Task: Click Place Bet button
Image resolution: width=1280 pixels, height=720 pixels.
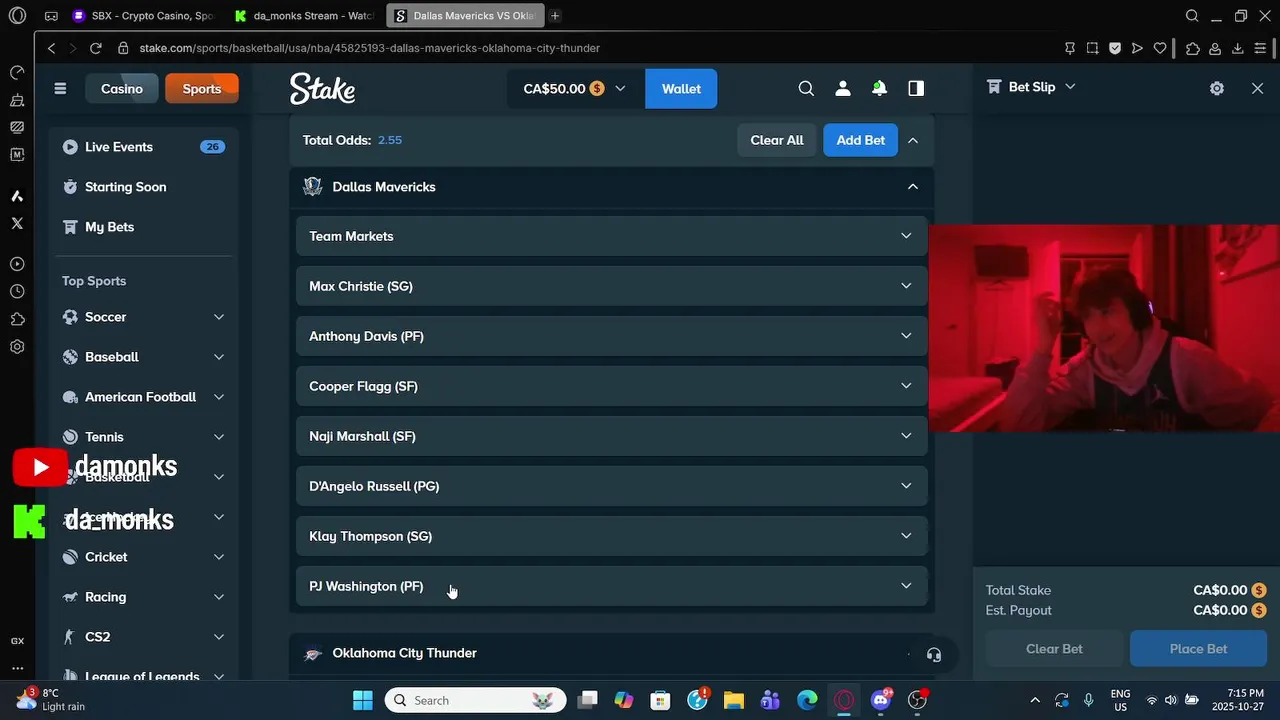Action: (x=1198, y=649)
